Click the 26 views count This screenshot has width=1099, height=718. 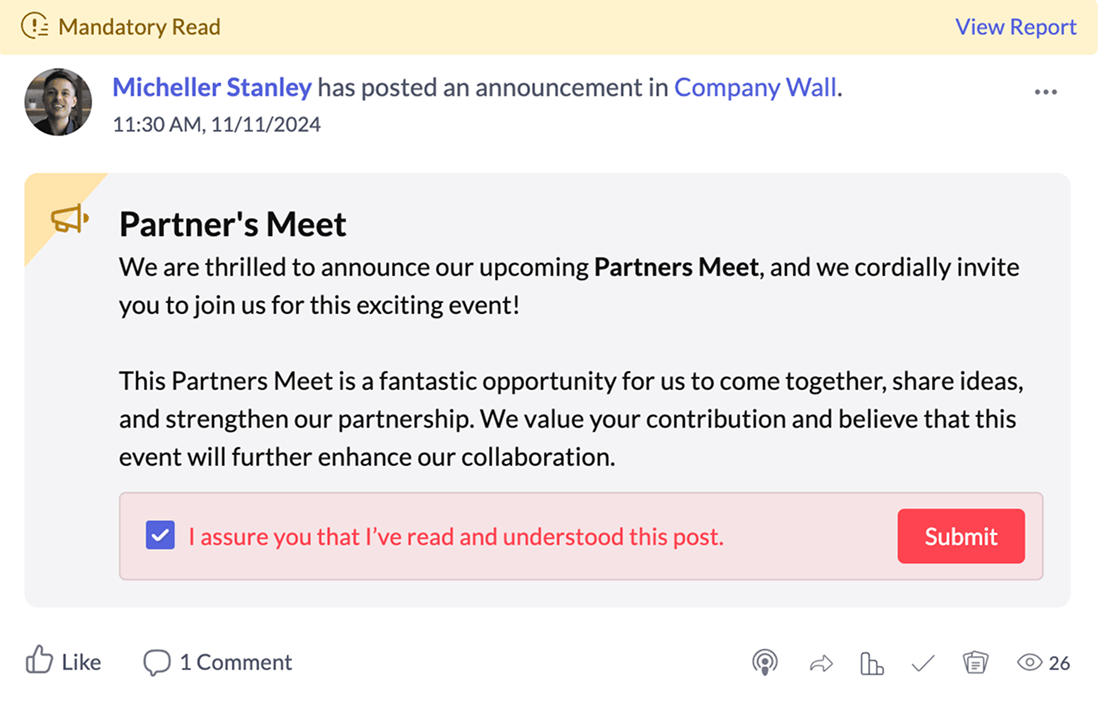(x=1060, y=663)
